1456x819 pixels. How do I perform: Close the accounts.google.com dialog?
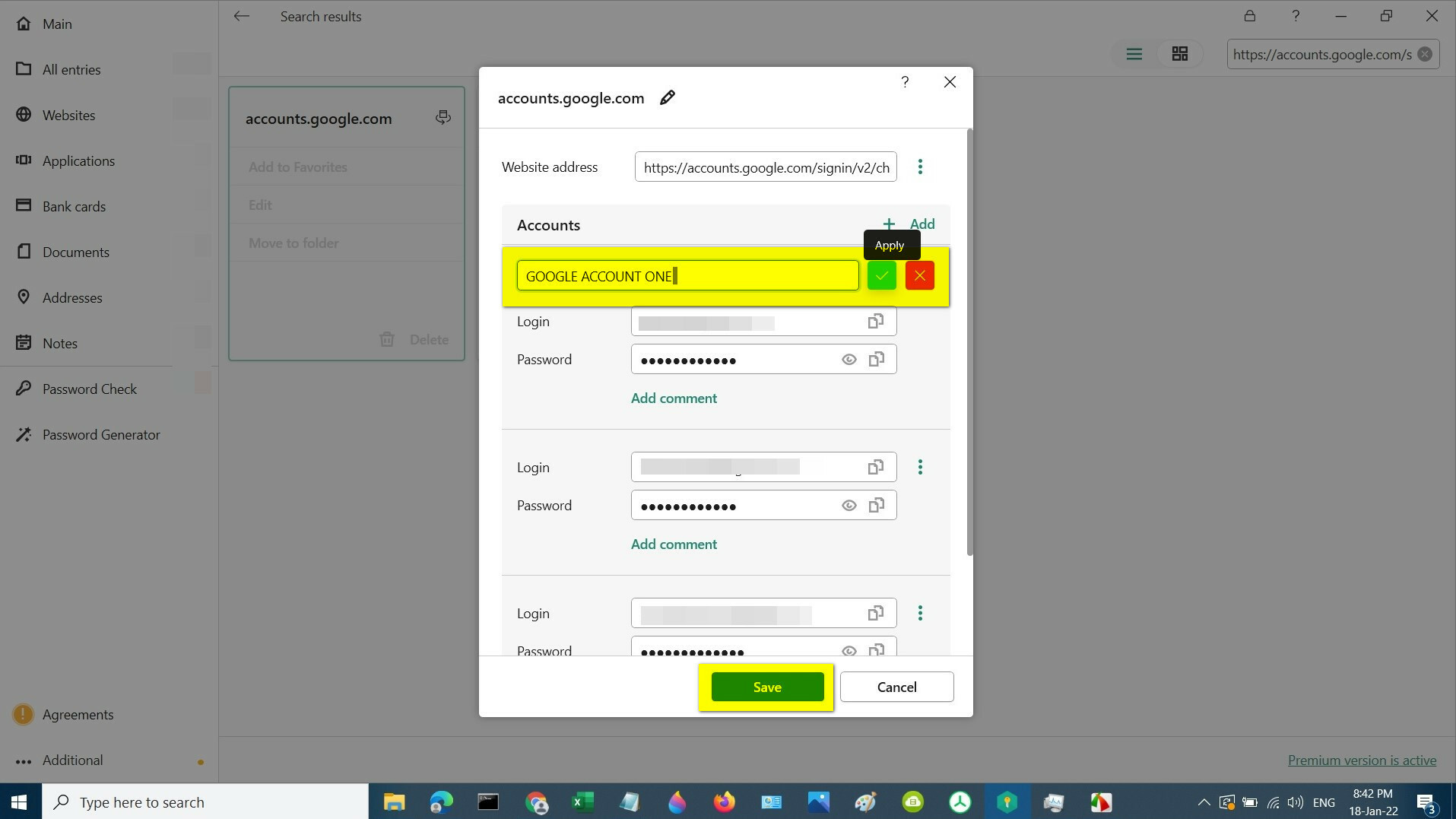tap(950, 82)
